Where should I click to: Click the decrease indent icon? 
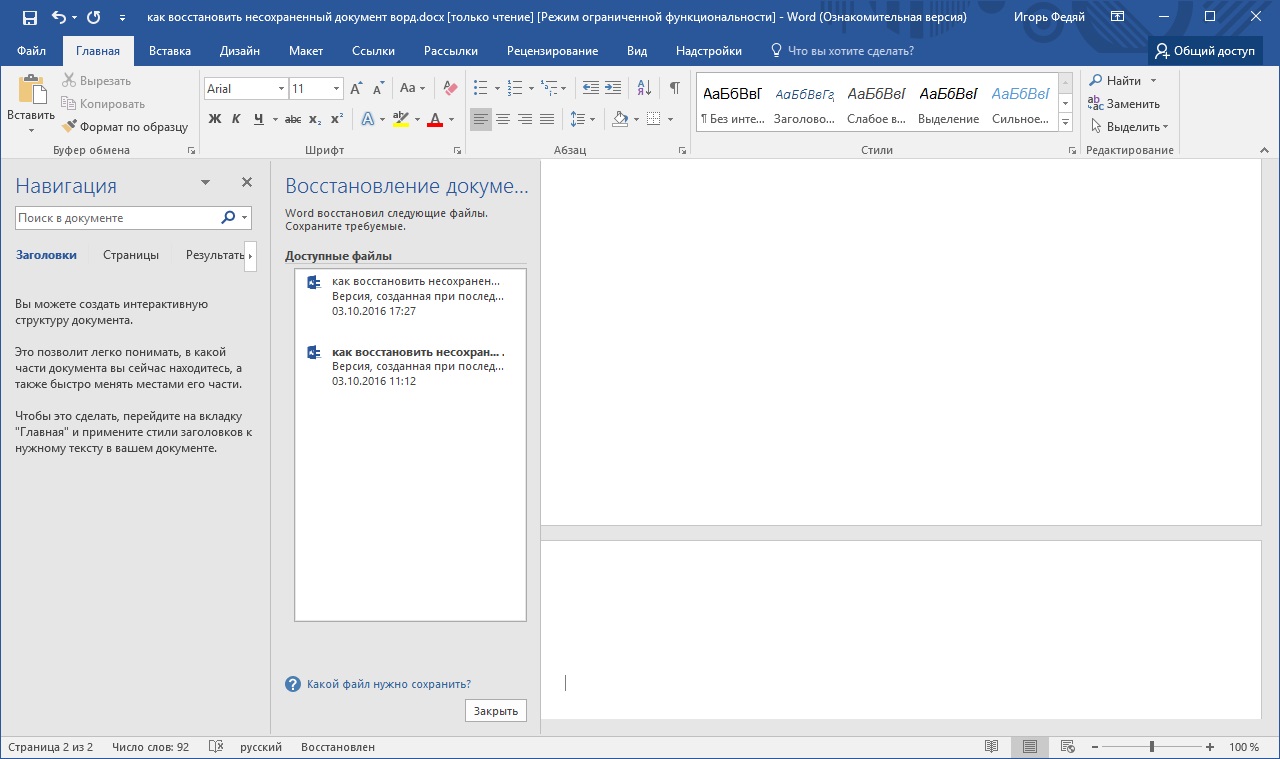[591, 89]
